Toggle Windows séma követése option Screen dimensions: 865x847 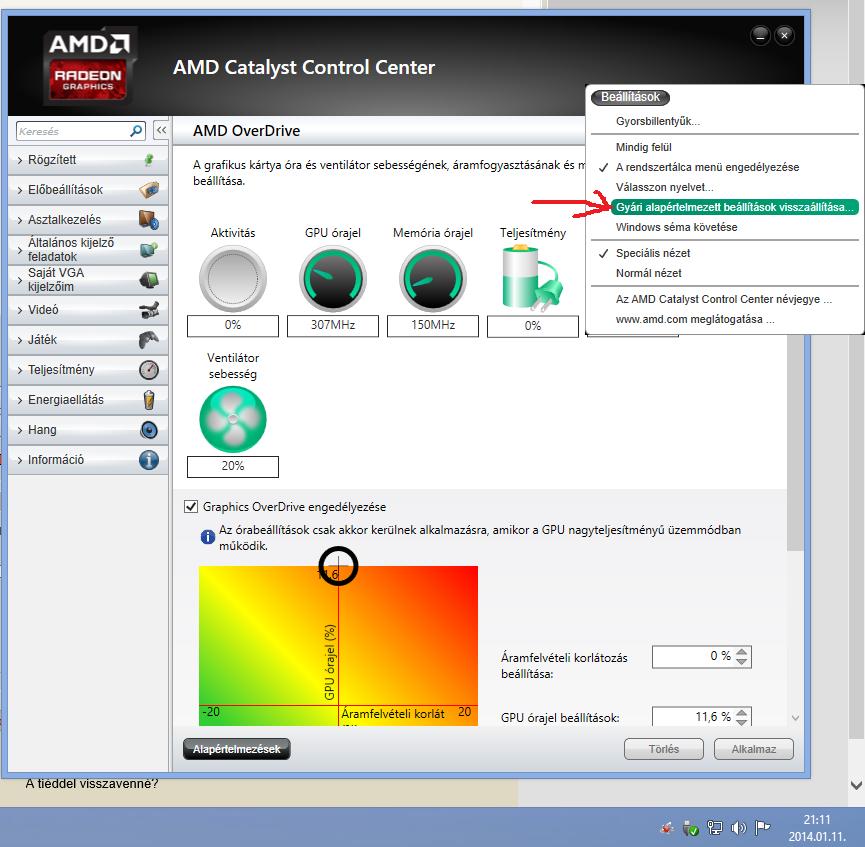click(x=676, y=227)
